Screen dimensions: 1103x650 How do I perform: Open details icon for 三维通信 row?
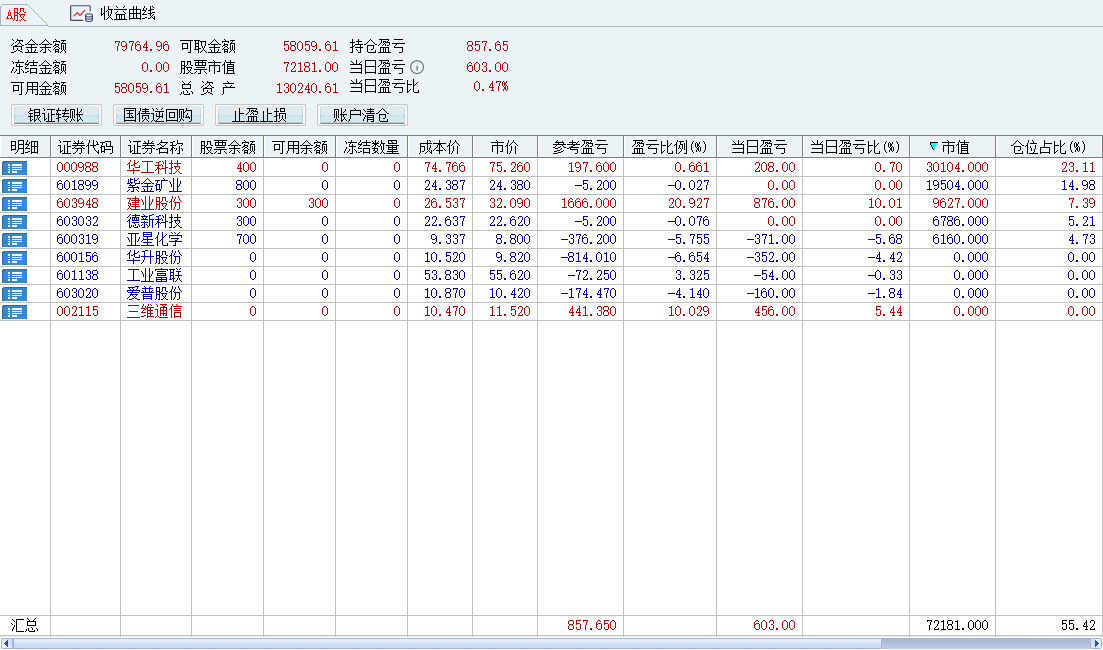pos(14,312)
